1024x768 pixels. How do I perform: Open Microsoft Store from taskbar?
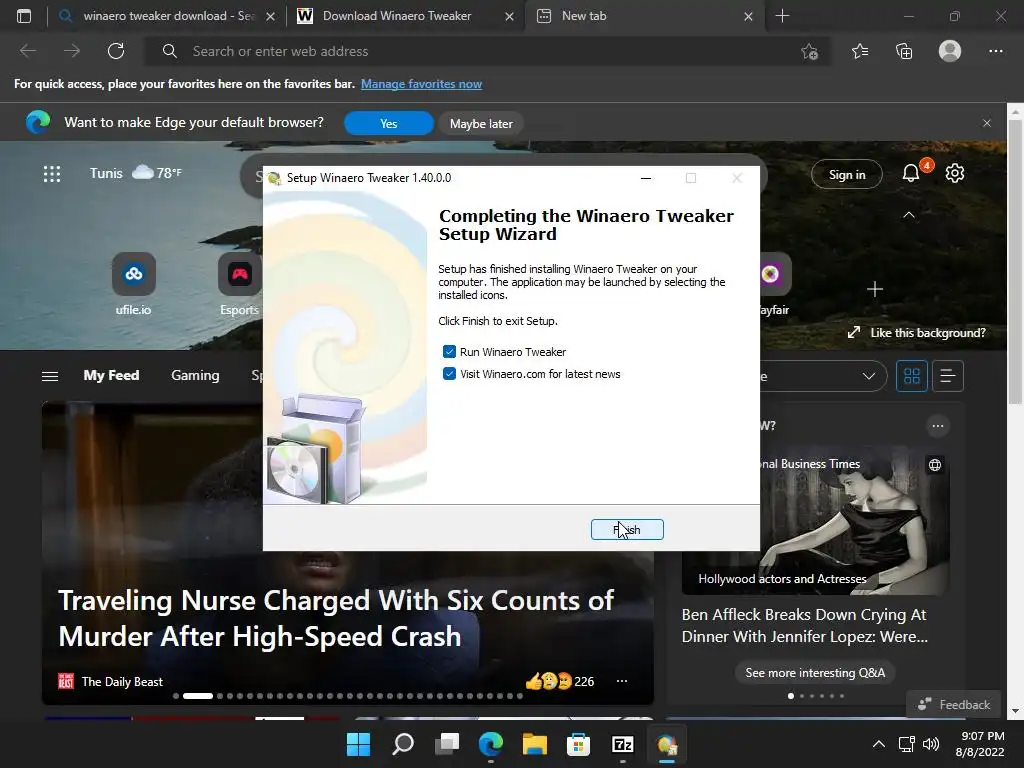coord(579,744)
